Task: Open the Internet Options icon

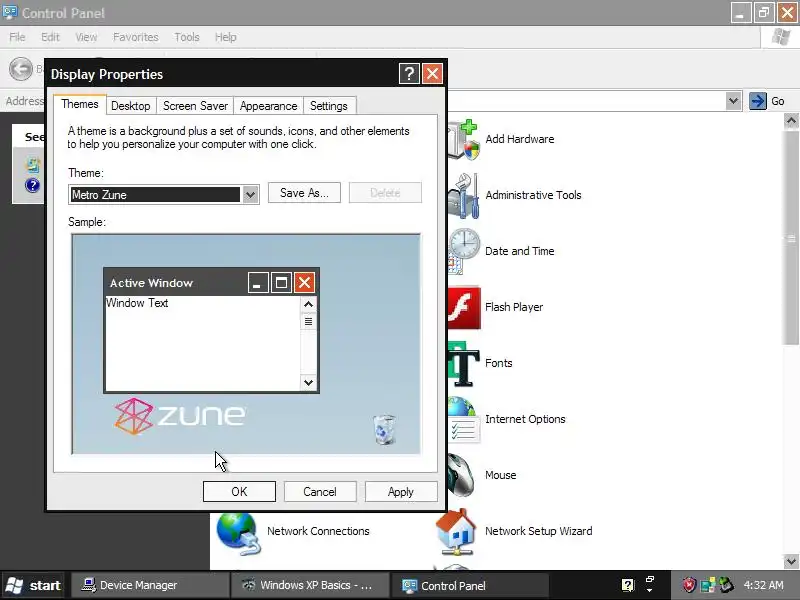Action: click(464, 419)
